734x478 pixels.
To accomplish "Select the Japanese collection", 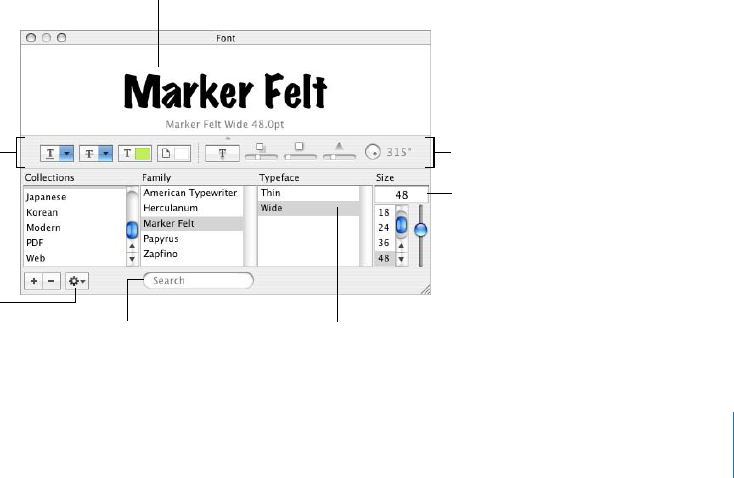I will coord(75,197).
